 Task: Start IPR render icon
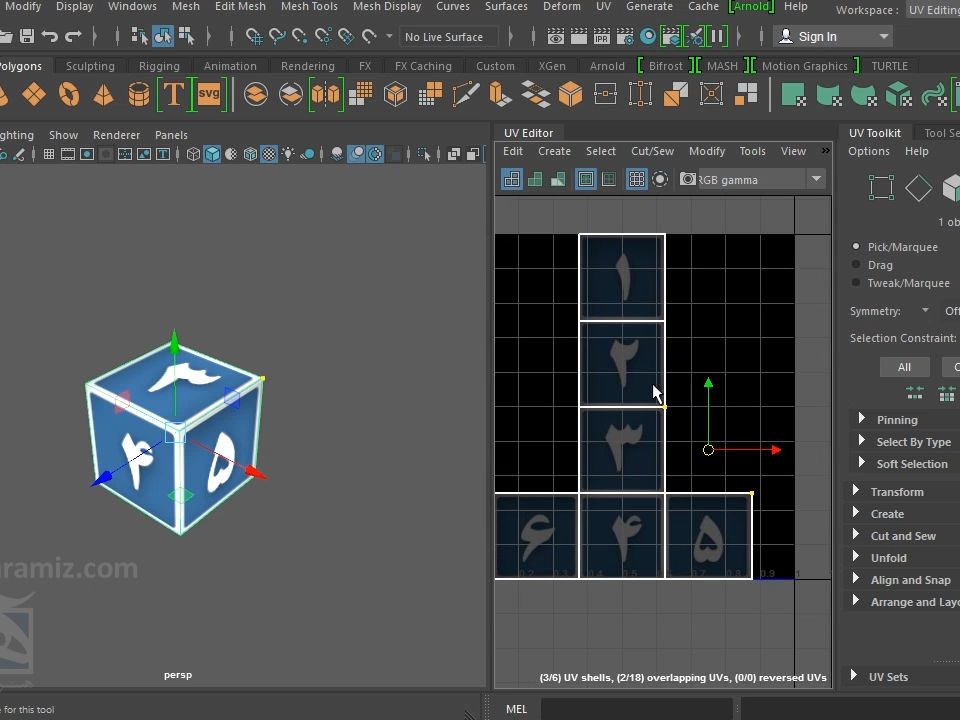(602, 36)
